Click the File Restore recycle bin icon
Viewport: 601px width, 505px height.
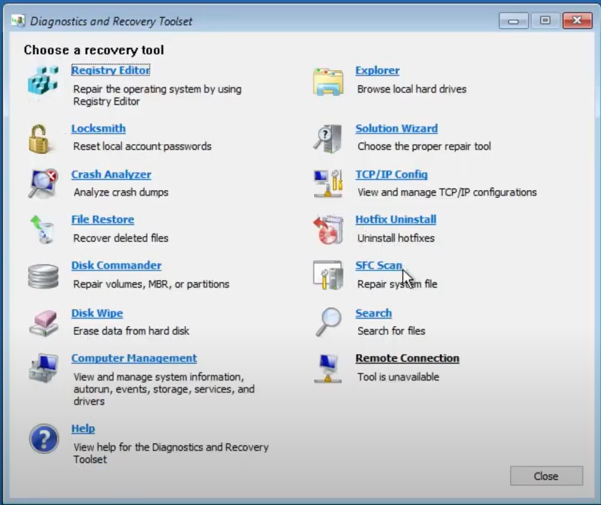tap(43, 229)
